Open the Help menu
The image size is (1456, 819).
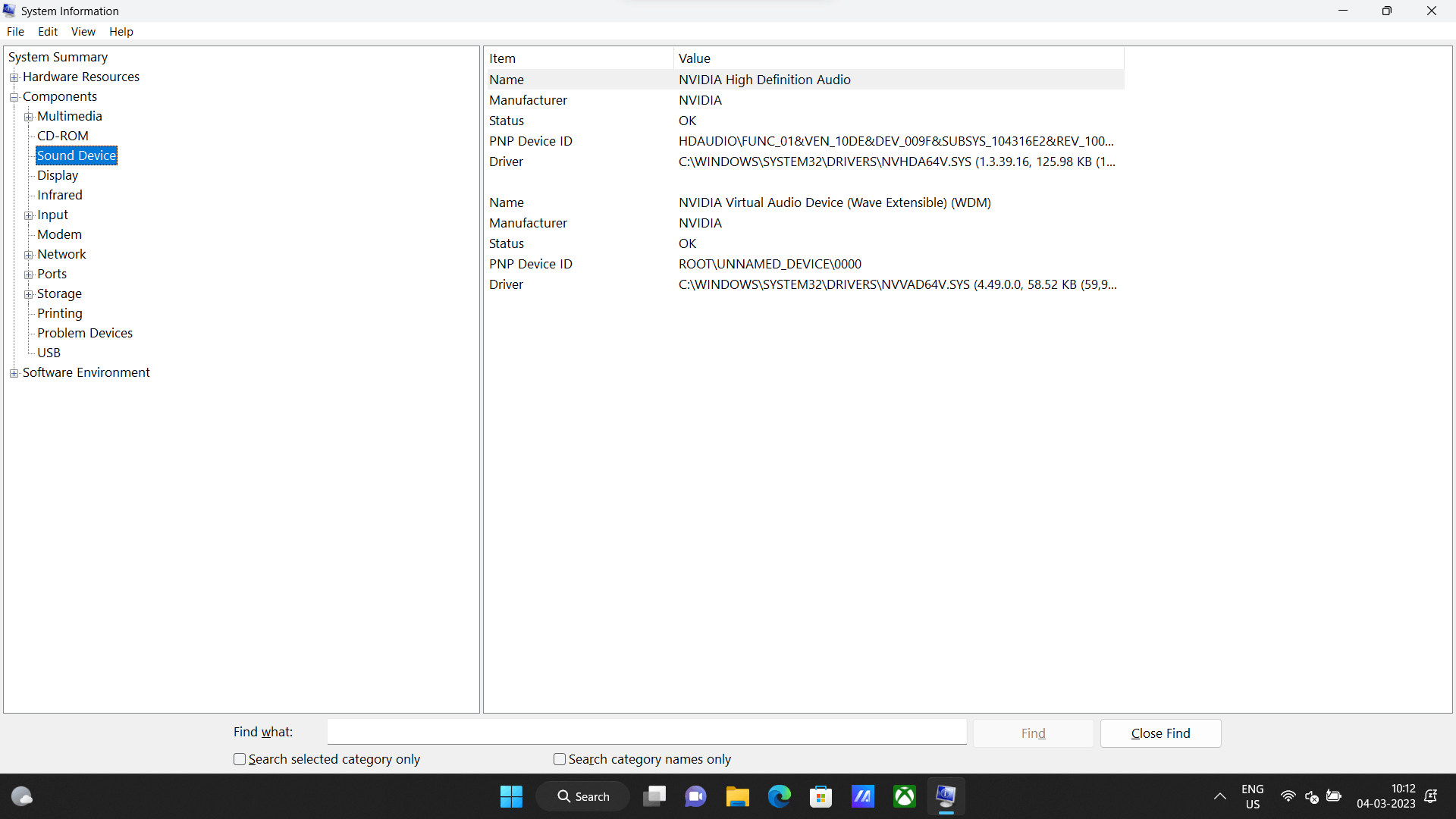121,32
